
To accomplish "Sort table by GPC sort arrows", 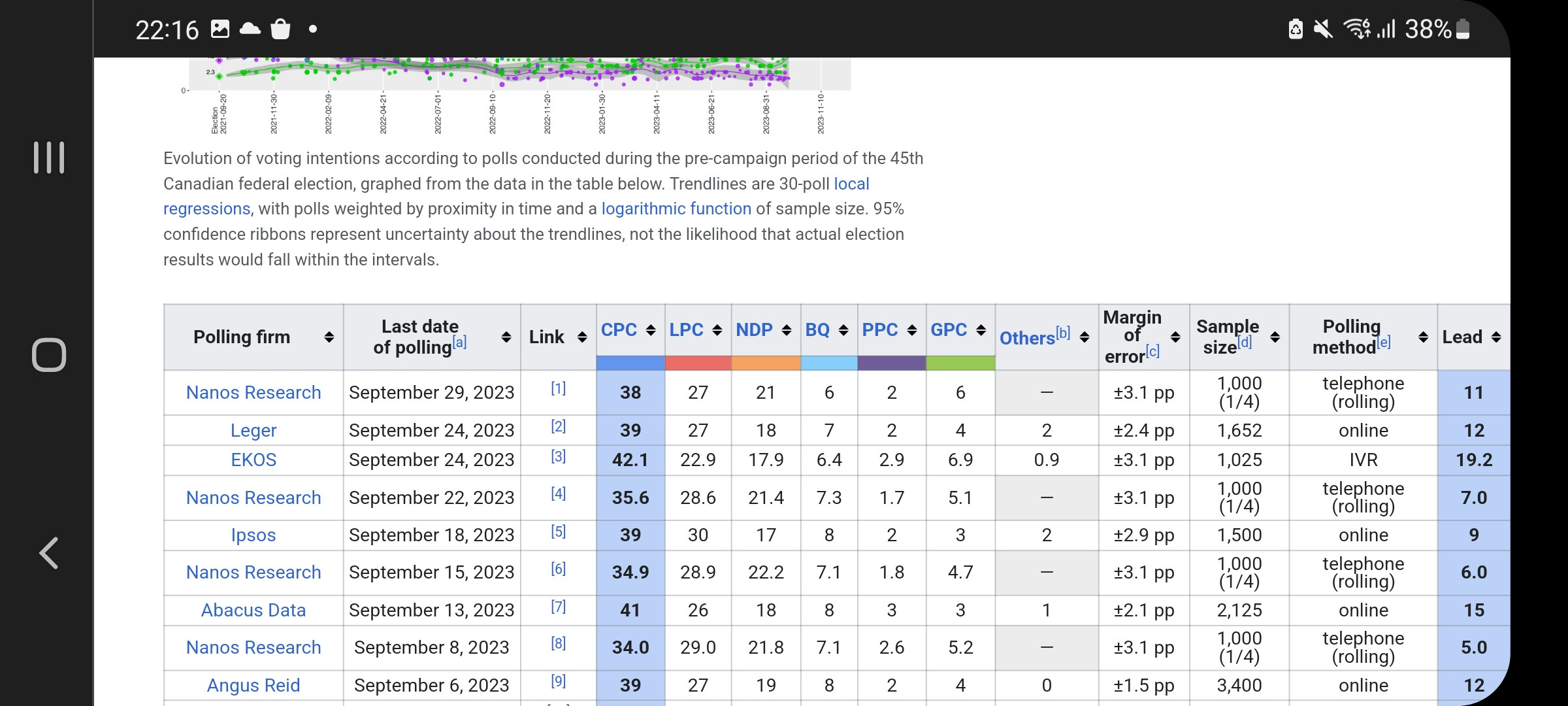I will pyautogui.click(x=981, y=330).
